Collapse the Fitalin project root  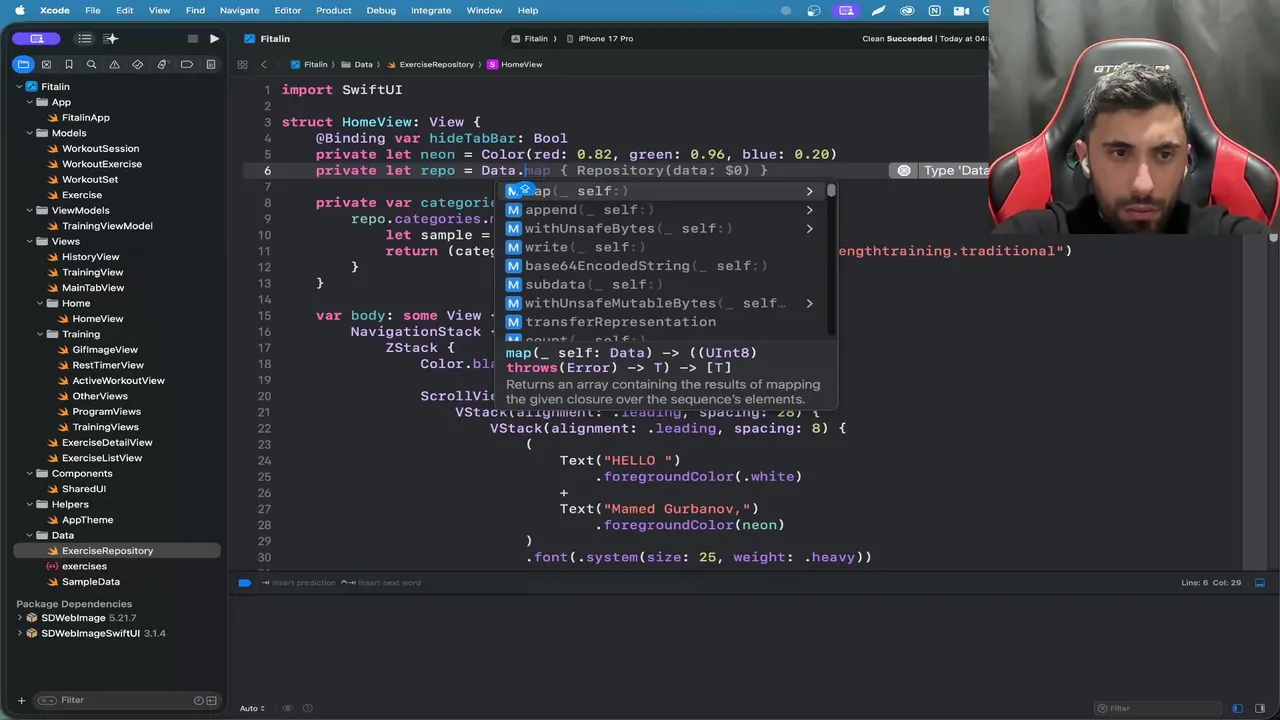20,87
